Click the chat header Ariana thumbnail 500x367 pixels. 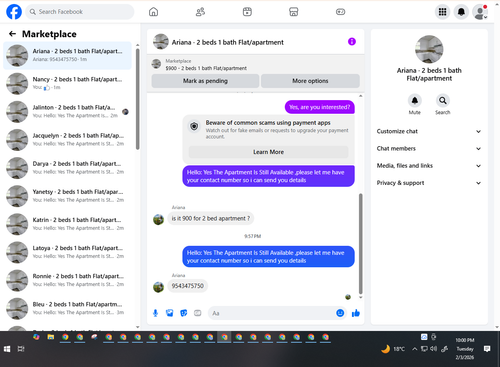click(161, 42)
